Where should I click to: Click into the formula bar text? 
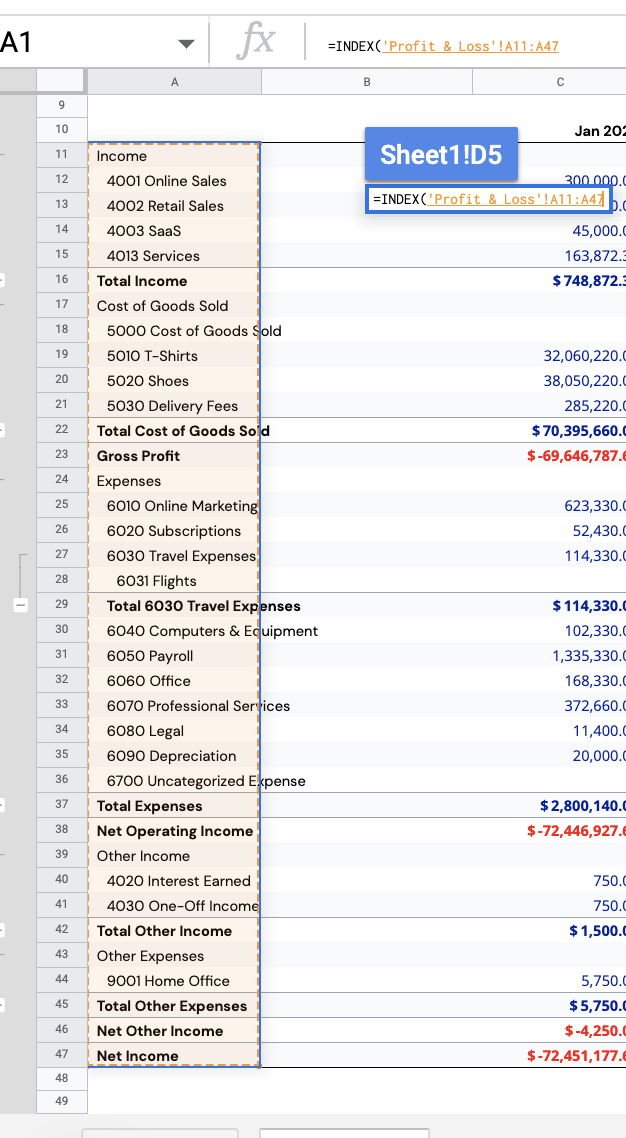coord(442,46)
